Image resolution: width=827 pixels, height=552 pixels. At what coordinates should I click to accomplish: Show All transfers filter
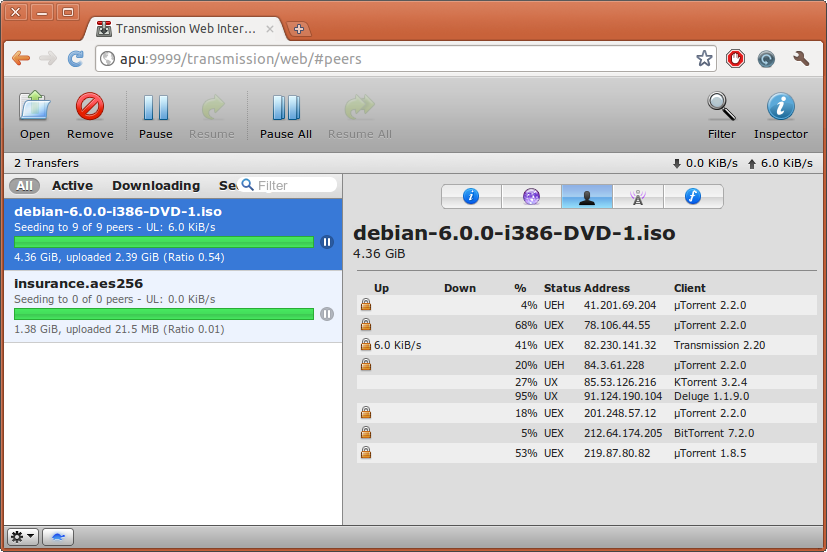24,186
